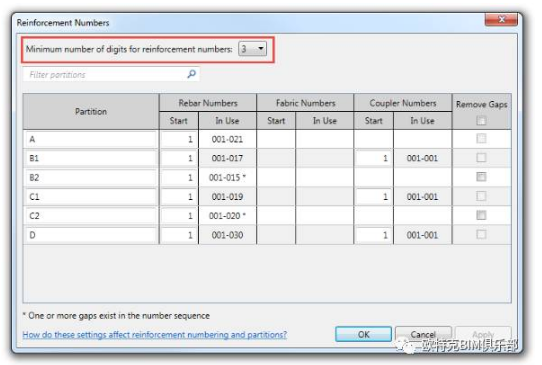Click Start subheader under Fabric Numbers
Viewport: 542px width, 365px height.
point(276,121)
